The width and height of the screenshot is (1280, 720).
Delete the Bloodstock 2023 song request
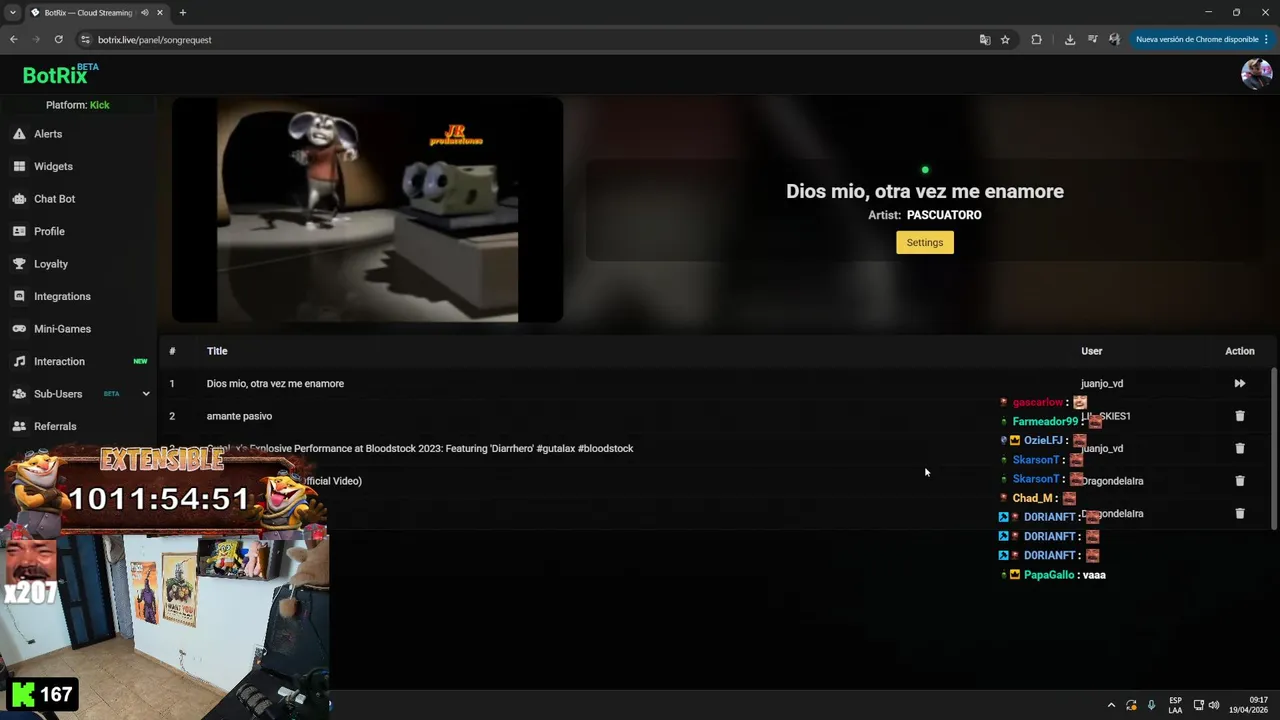click(x=1240, y=448)
